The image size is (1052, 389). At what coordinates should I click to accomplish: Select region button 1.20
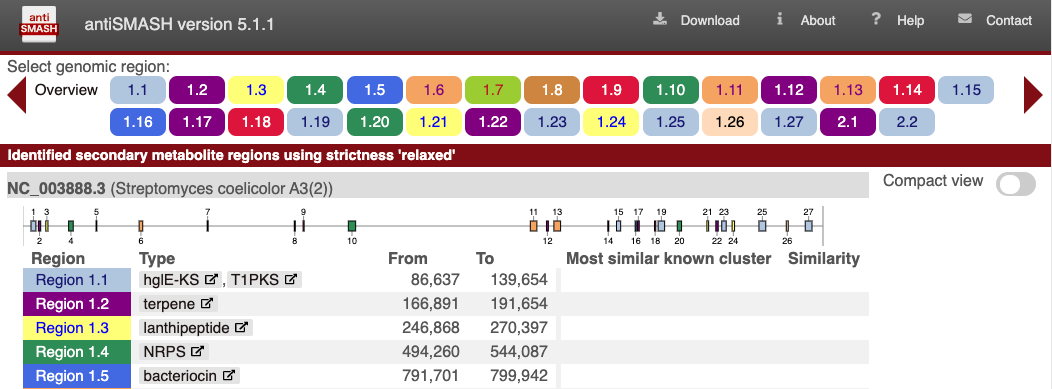tap(375, 122)
